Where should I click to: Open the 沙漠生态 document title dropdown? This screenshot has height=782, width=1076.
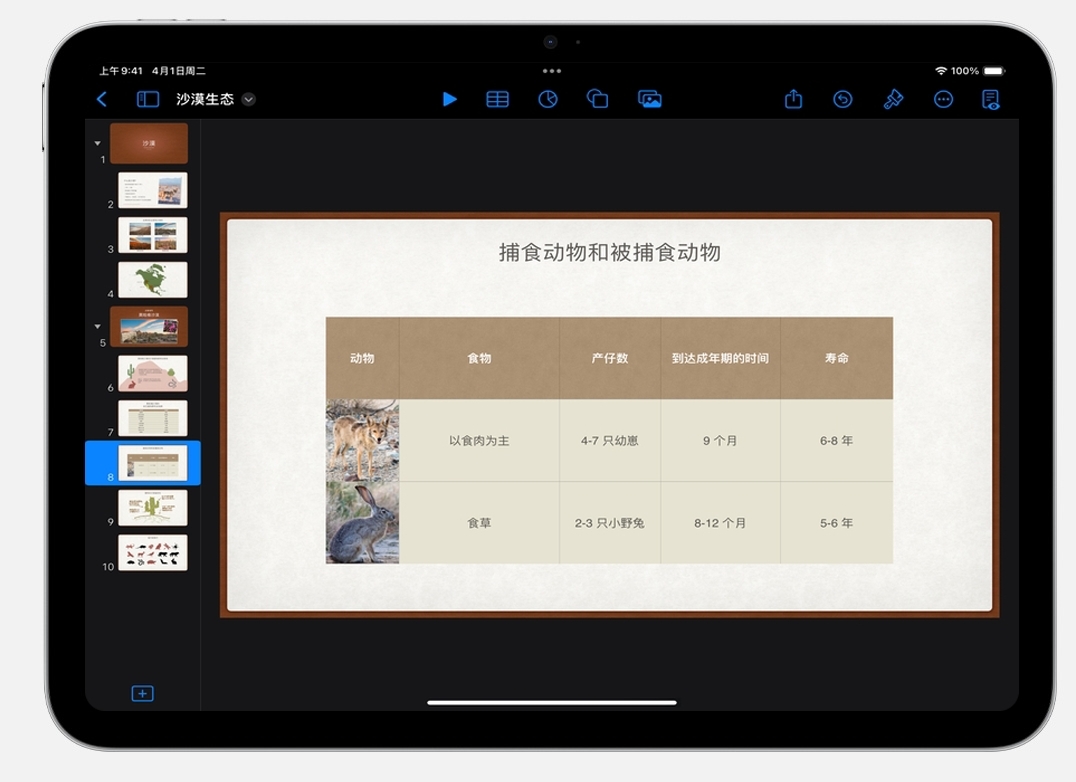click(x=249, y=99)
